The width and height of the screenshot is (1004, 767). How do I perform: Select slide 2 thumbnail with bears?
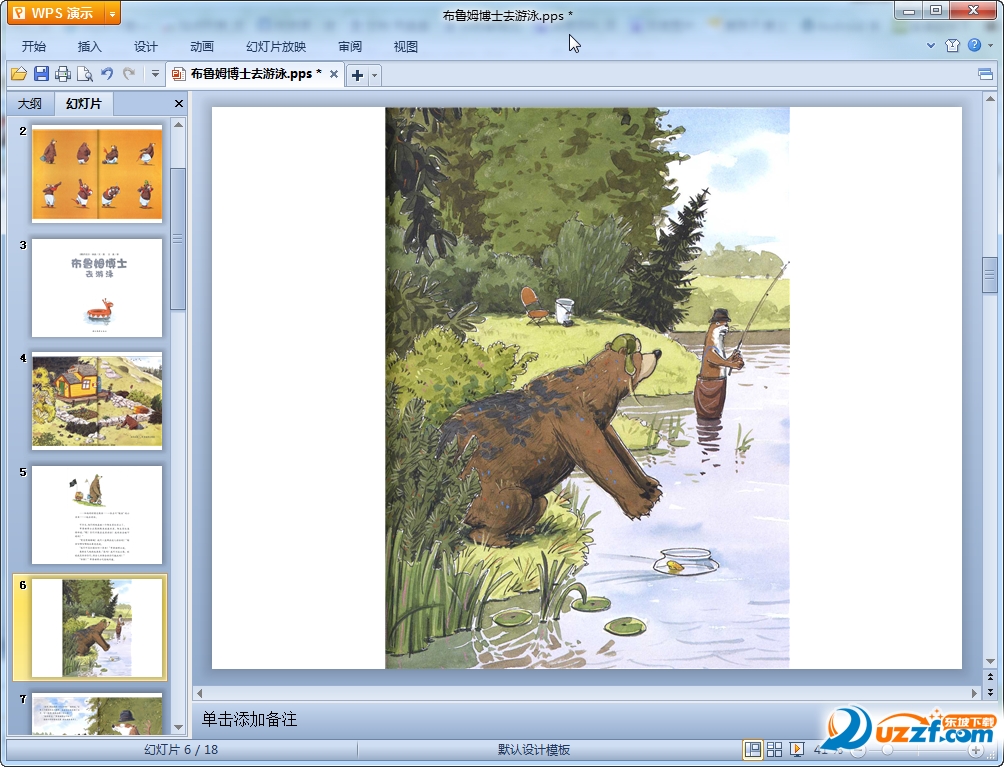coord(97,174)
